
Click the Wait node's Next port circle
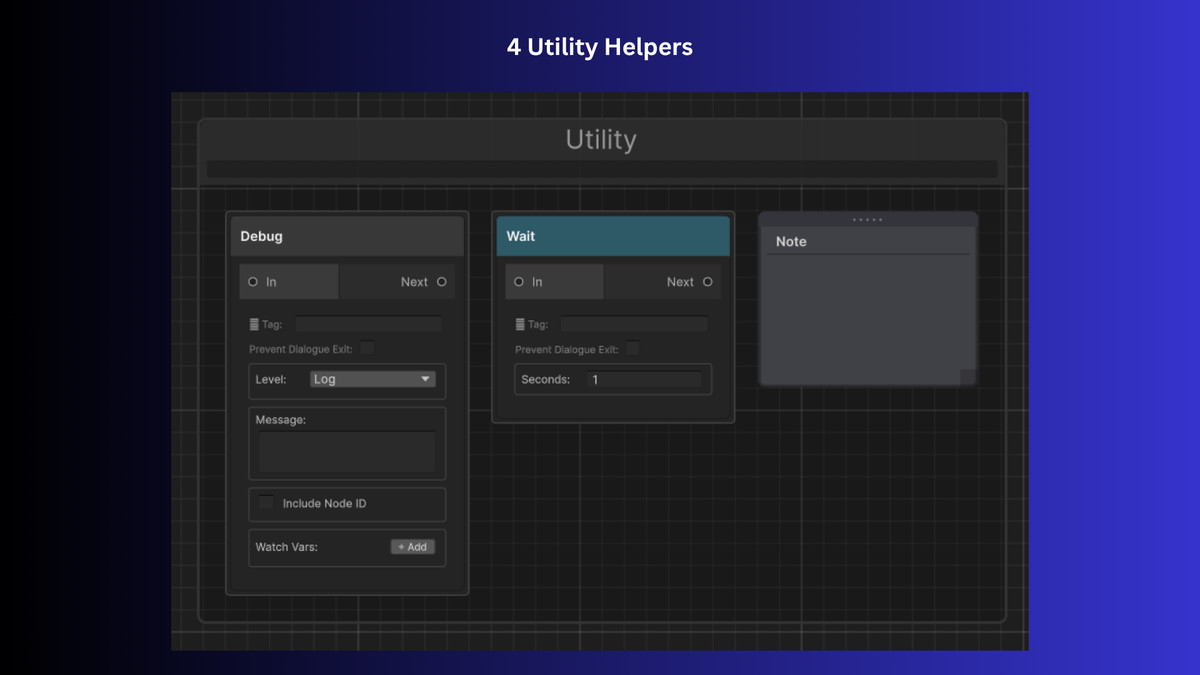pos(708,282)
